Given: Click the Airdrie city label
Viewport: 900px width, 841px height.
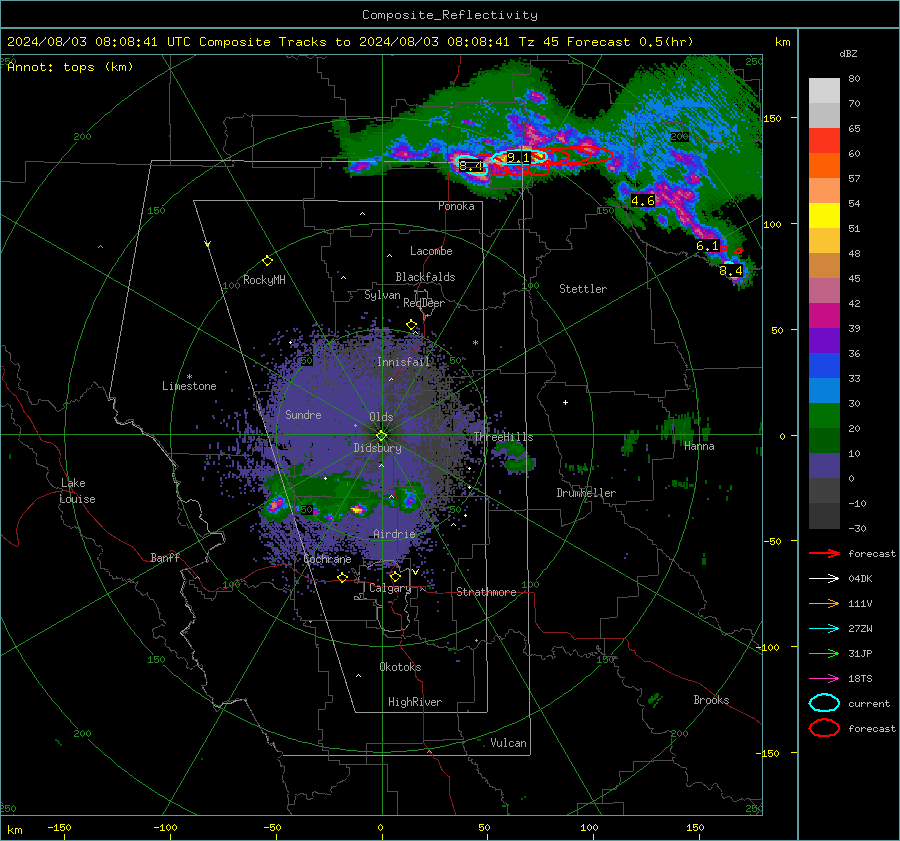Looking at the screenshot, I should tap(394, 534).
